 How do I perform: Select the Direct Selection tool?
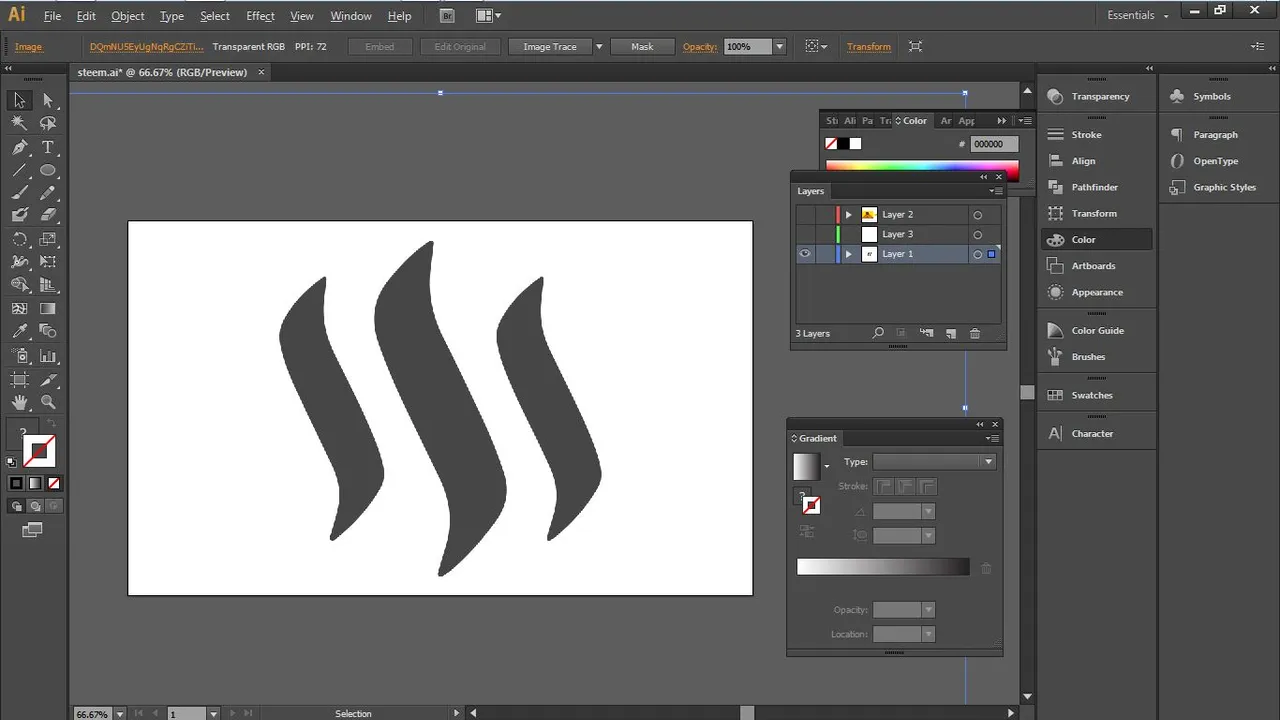[x=48, y=100]
